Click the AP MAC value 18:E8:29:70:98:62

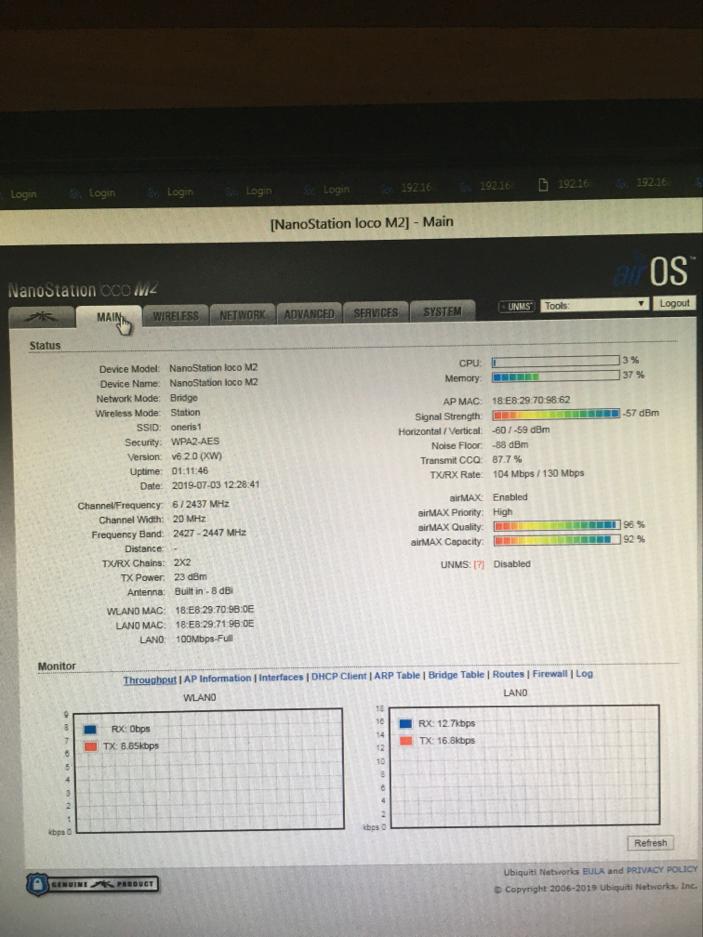(x=531, y=400)
